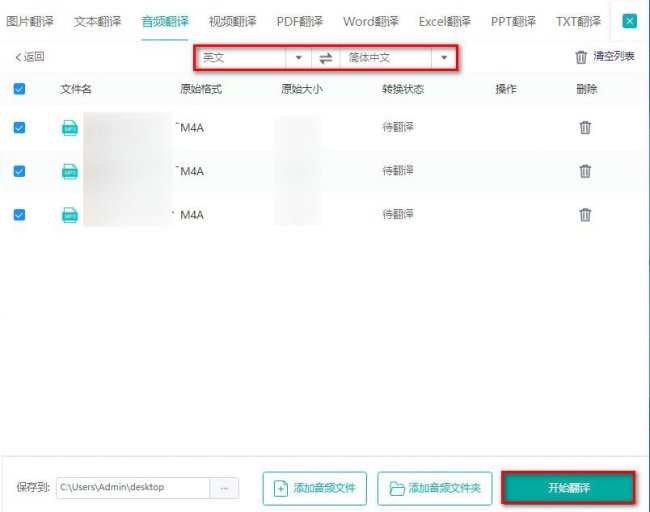Click third row's 待翻译 status
650x512 pixels.
[x=398, y=214]
